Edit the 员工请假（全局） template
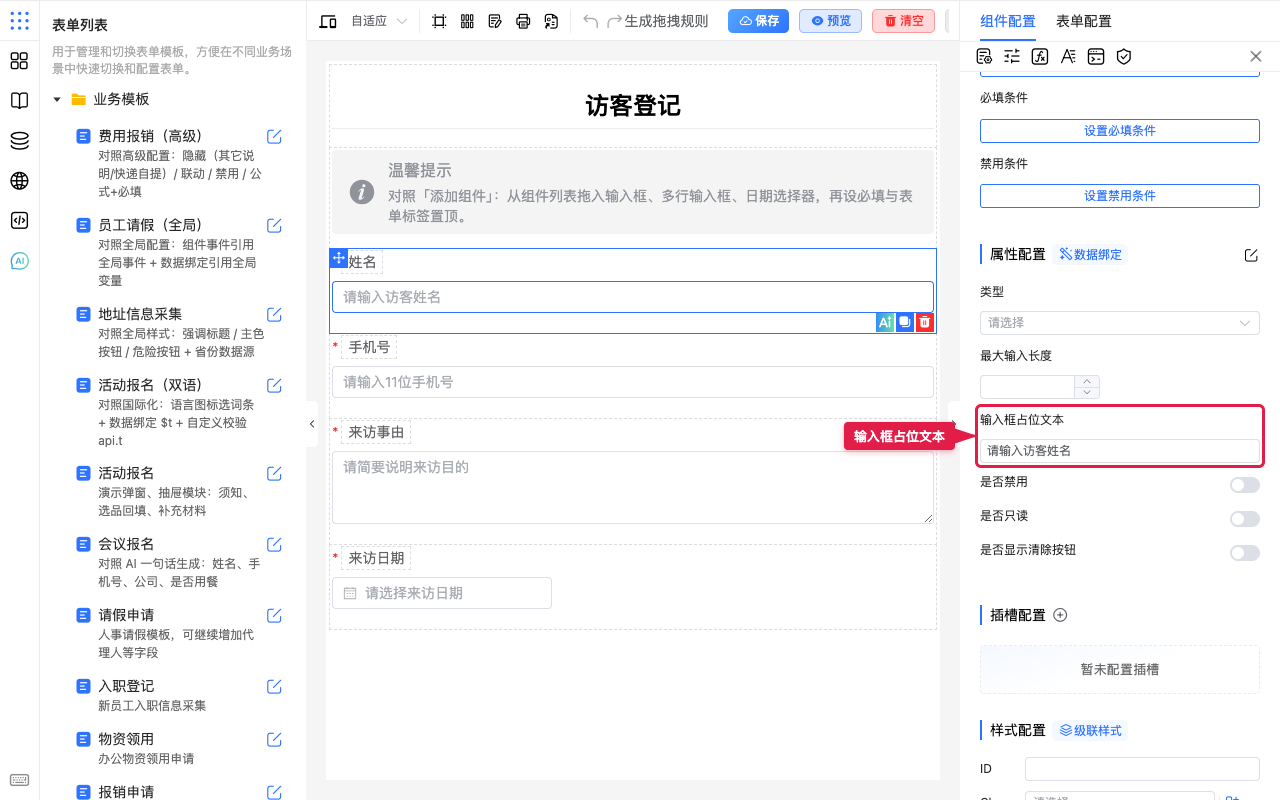This screenshot has height=800, width=1280. click(x=274, y=225)
